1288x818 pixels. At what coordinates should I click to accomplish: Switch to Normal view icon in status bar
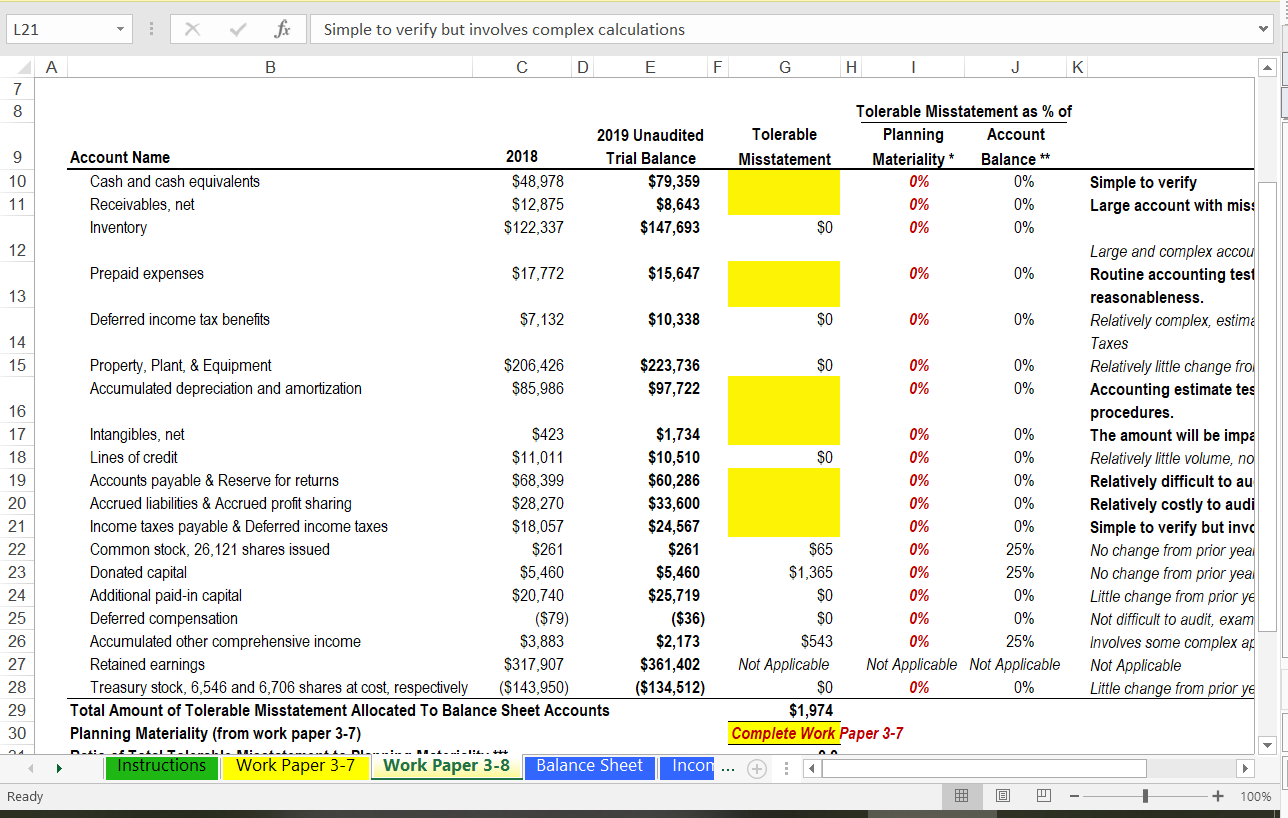tap(961, 797)
